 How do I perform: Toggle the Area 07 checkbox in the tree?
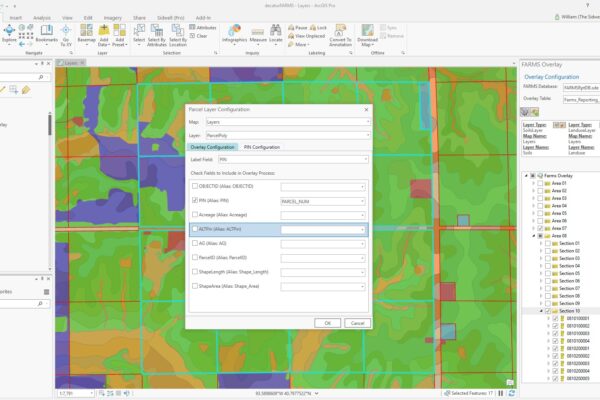540,228
